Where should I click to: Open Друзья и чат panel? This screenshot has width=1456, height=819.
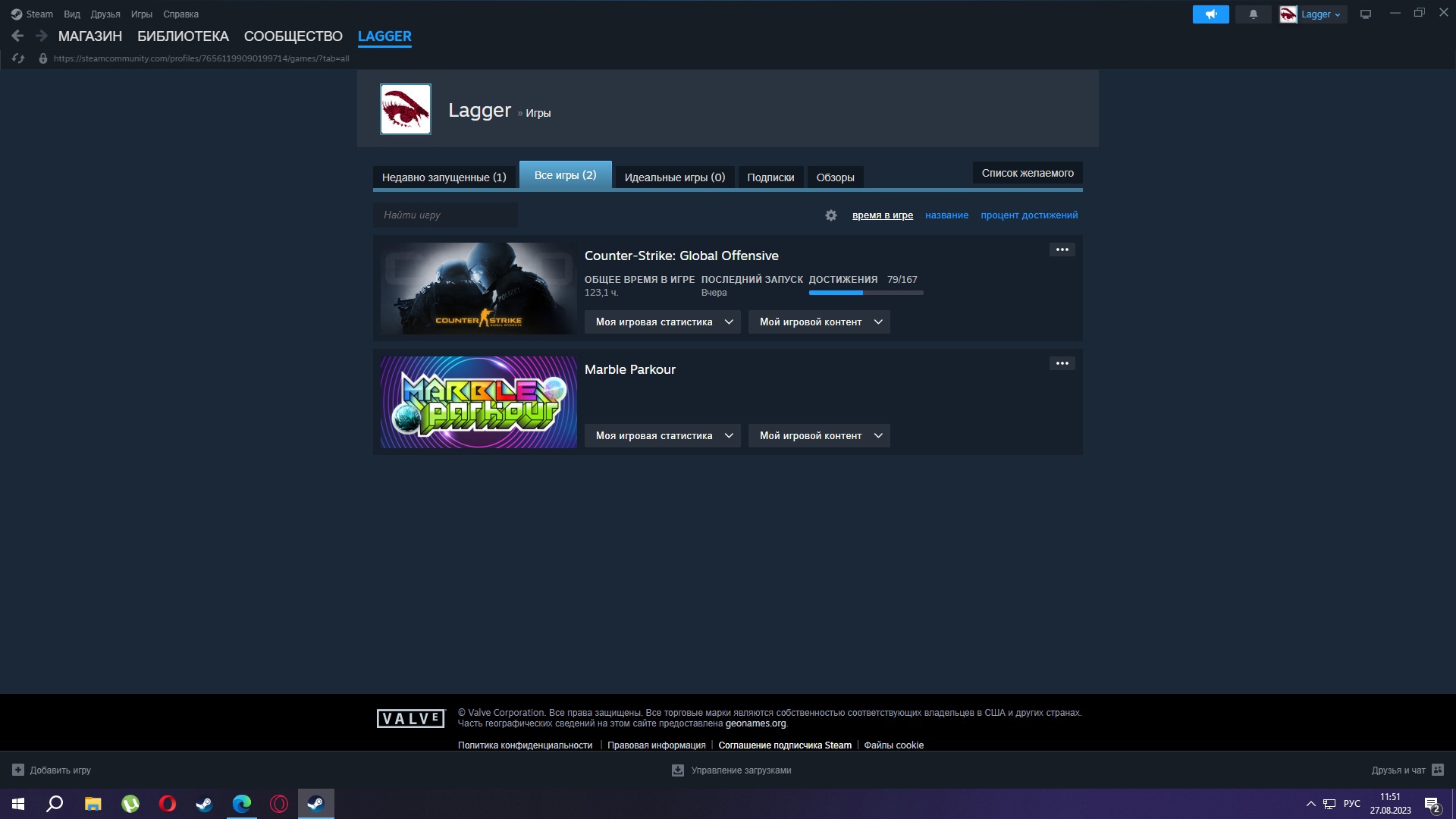(1407, 770)
